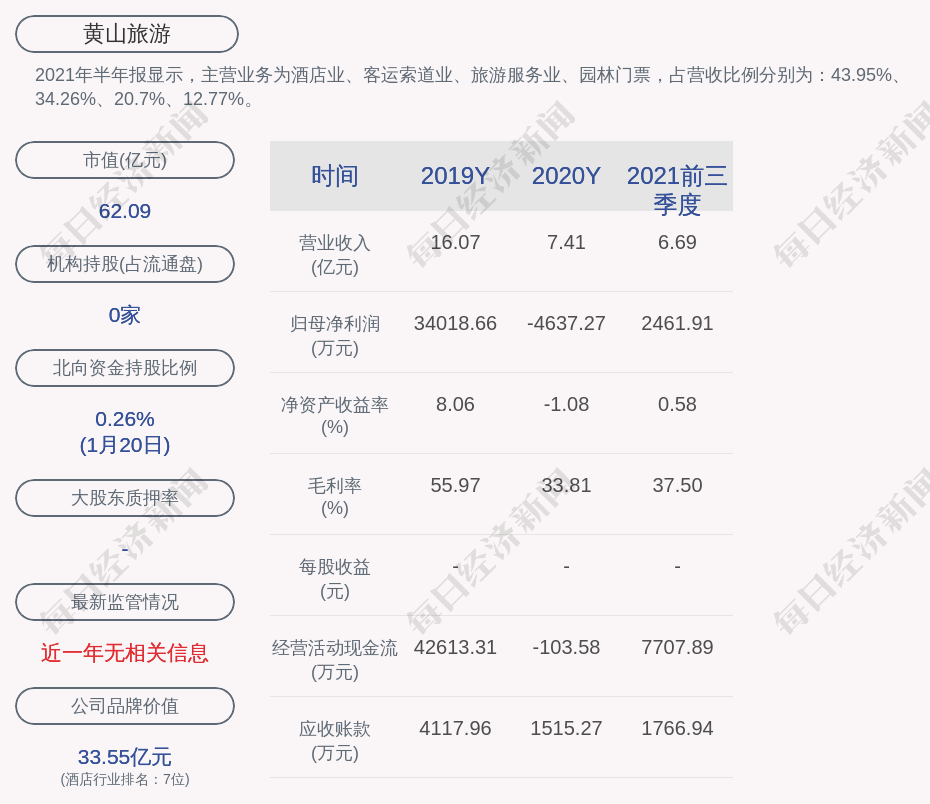Select the 0家 institutional holding value
Screen dimensions: 930x804
click(125, 315)
